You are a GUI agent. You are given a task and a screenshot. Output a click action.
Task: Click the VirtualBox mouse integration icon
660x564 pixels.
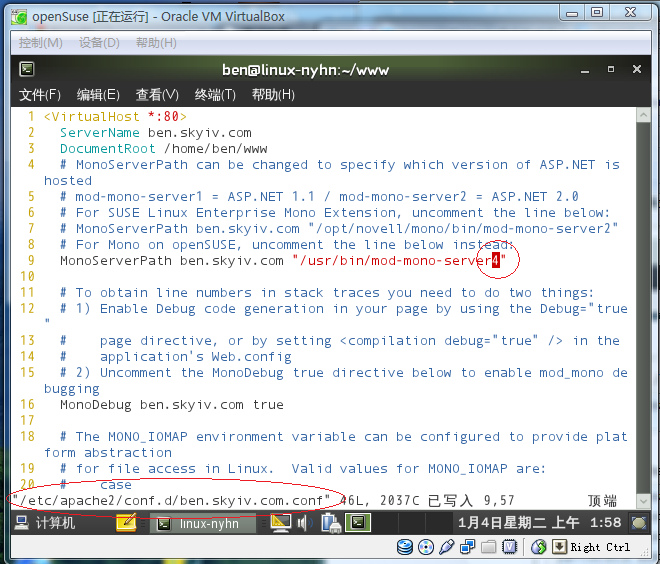[538, 547]
